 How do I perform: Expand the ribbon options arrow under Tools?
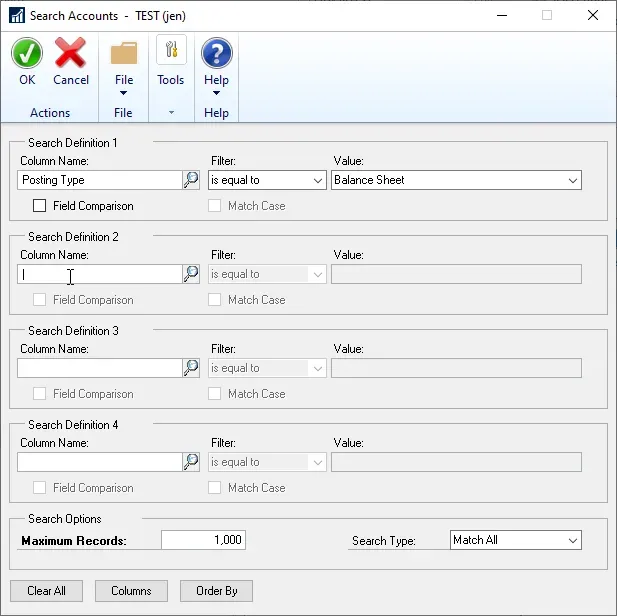(x=171, y=113)
